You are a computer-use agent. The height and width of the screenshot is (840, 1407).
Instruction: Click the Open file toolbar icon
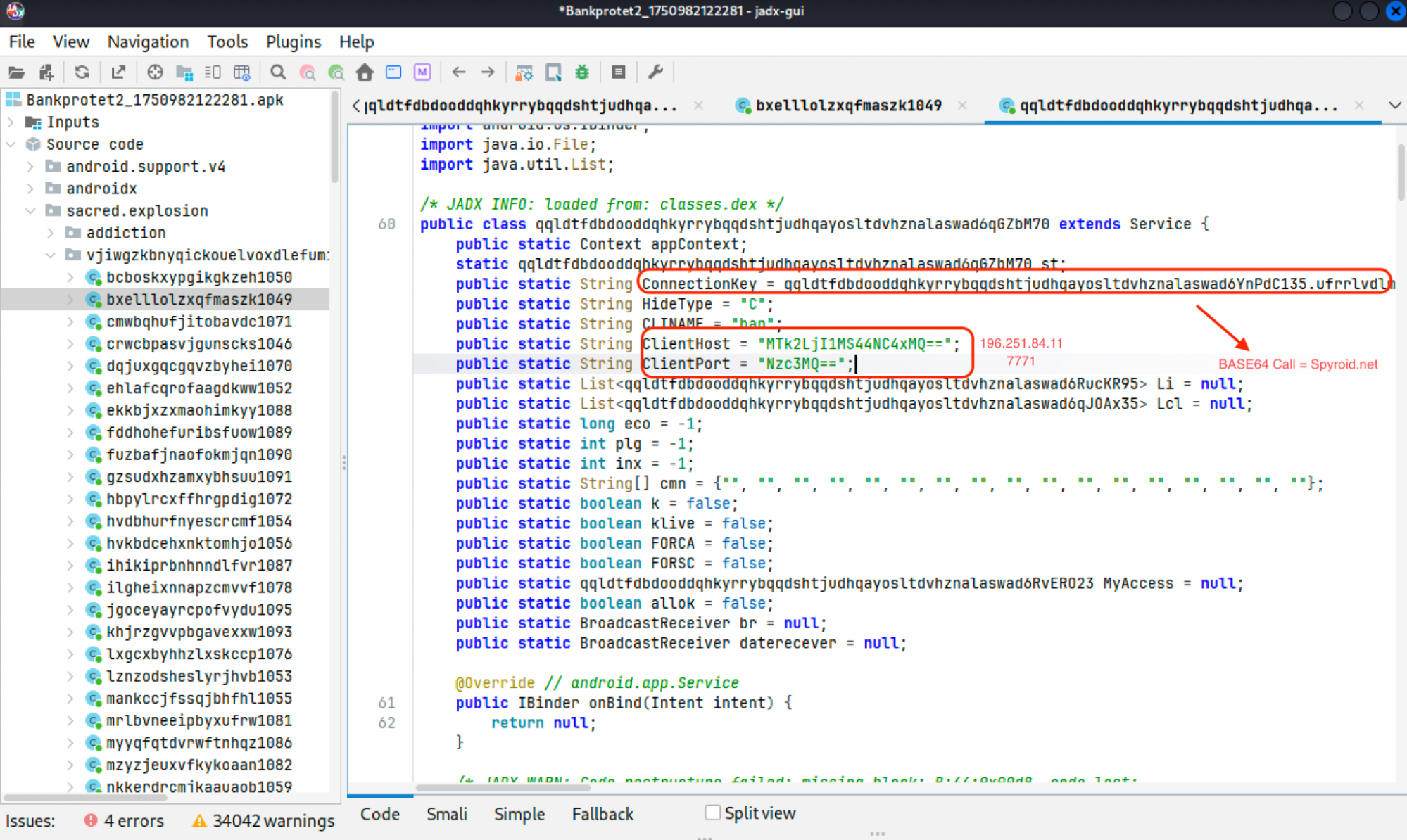pyautogui.click(x=17, y=72)
